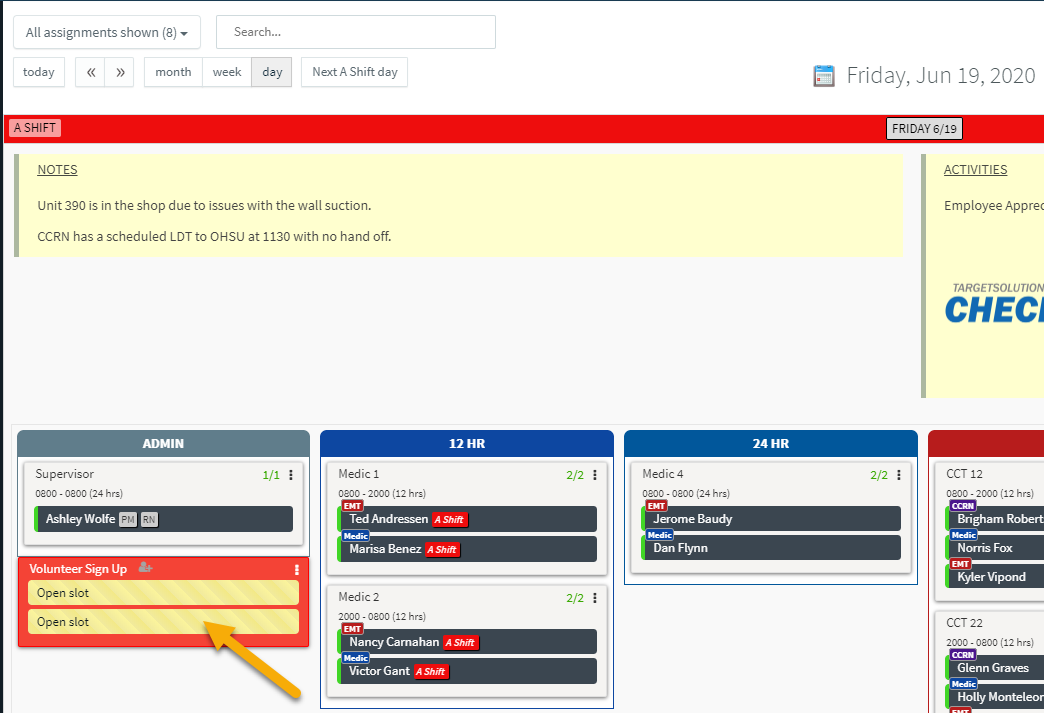Click A Shift badge on Victor Gant

tap(431, 672)
